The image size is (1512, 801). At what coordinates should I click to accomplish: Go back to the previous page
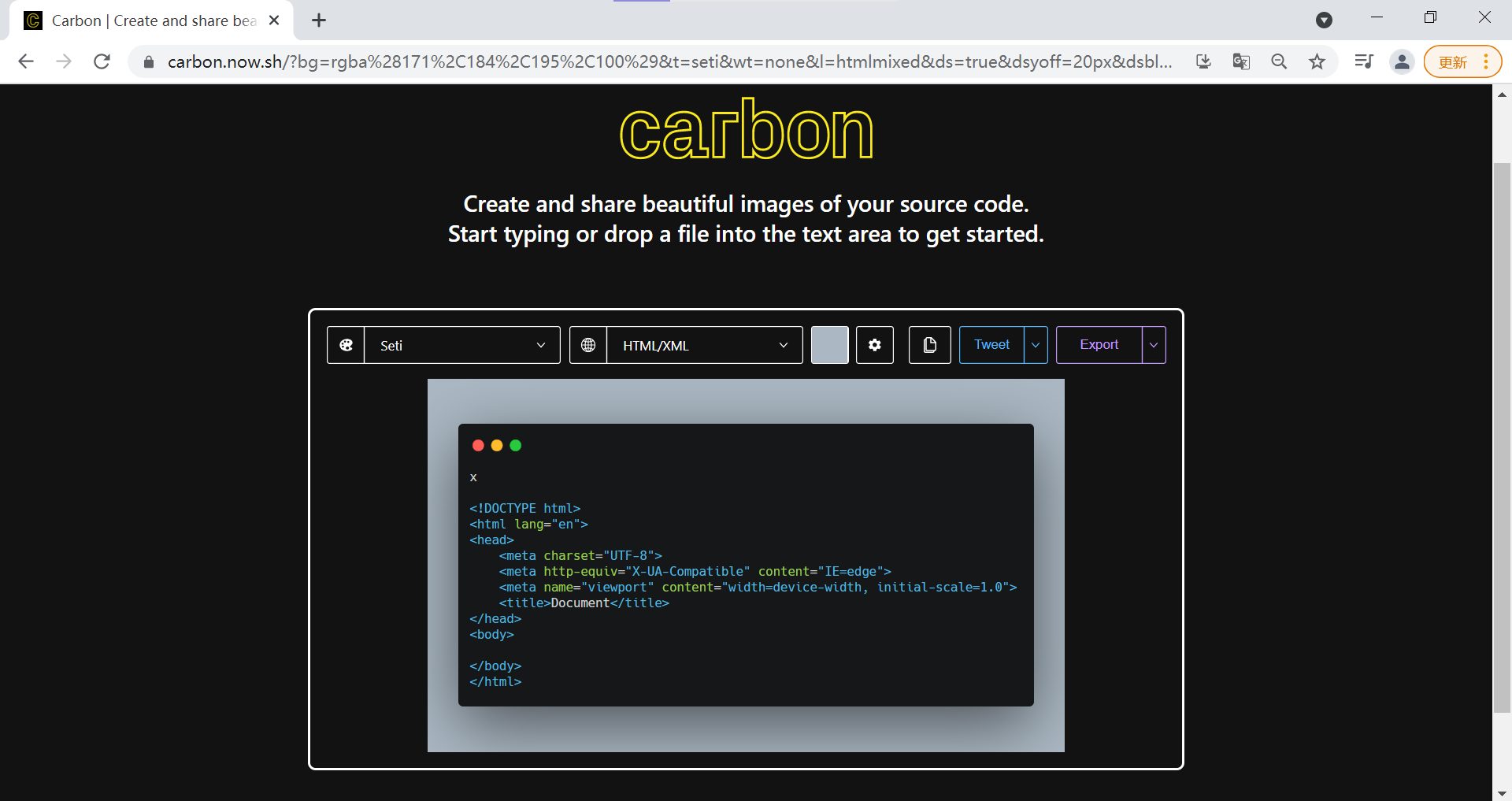26,61
